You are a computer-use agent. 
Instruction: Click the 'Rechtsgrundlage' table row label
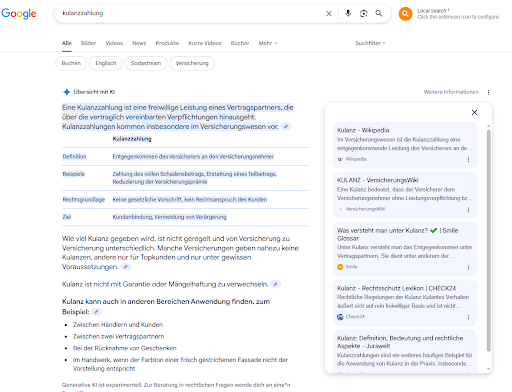(84, 200)
